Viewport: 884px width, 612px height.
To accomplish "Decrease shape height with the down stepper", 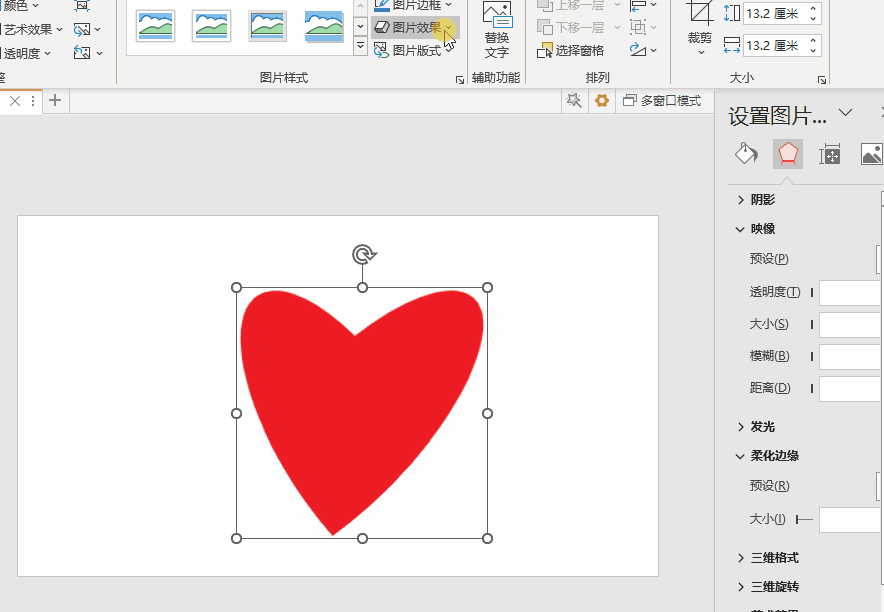I will (813, 19).
